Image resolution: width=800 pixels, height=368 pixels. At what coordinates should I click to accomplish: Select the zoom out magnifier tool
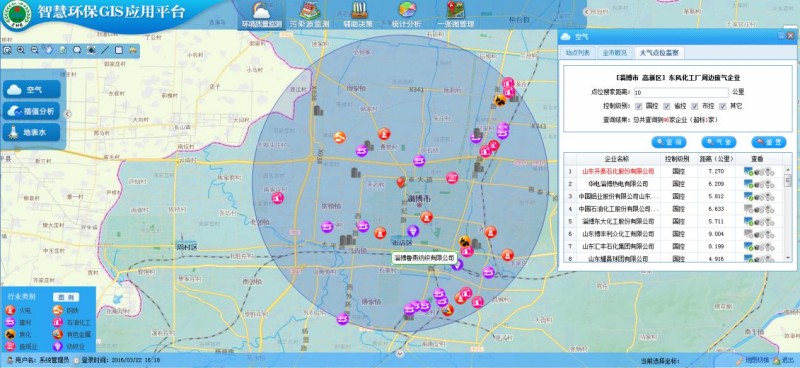[x=35, y=50]
